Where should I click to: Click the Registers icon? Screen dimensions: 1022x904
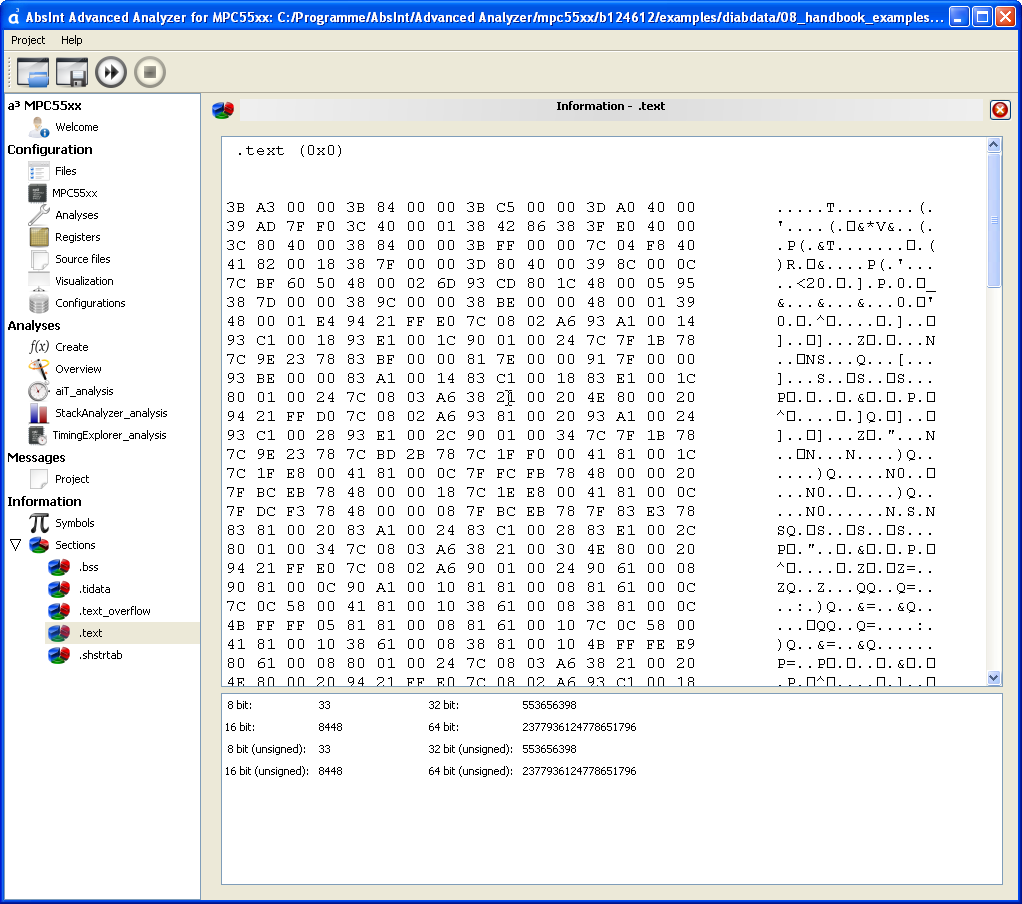pyautogui.click(x=39, y=237)
